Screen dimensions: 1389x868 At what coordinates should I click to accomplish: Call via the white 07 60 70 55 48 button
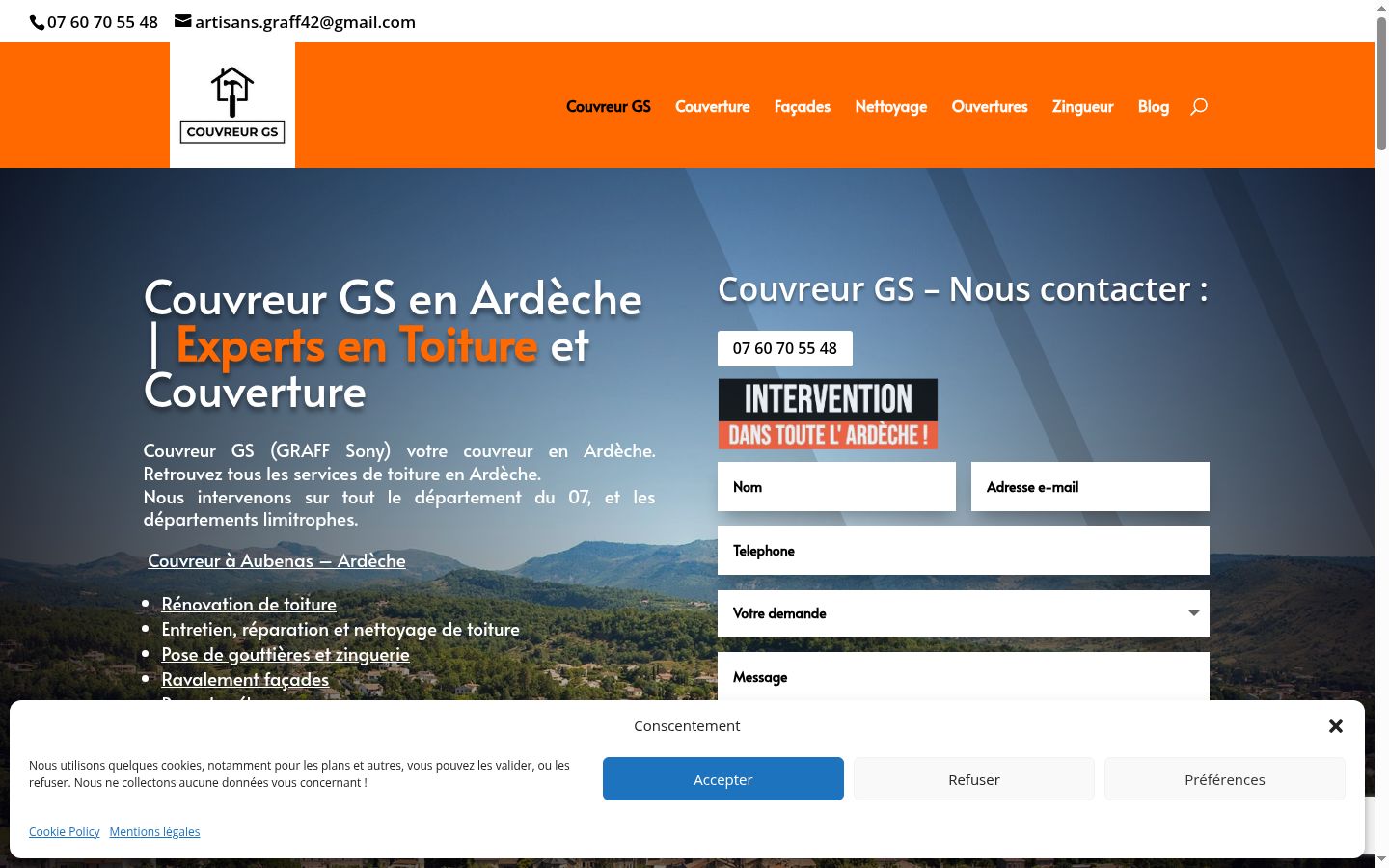pos(785,348)
